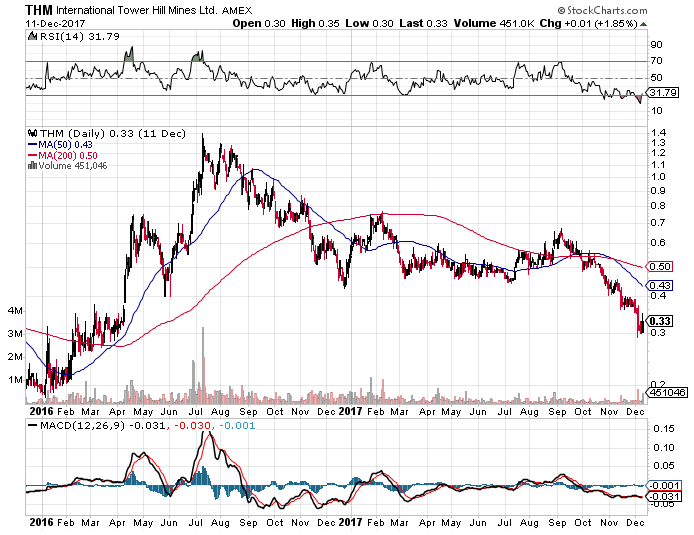Viewport: 694px width, 535px height.
Task: Click the AMEX exchange label
Action: (x=237, y=11)
